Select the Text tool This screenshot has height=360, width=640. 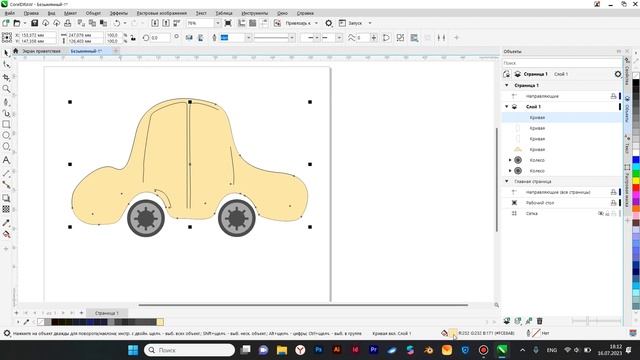pos(6,160)
